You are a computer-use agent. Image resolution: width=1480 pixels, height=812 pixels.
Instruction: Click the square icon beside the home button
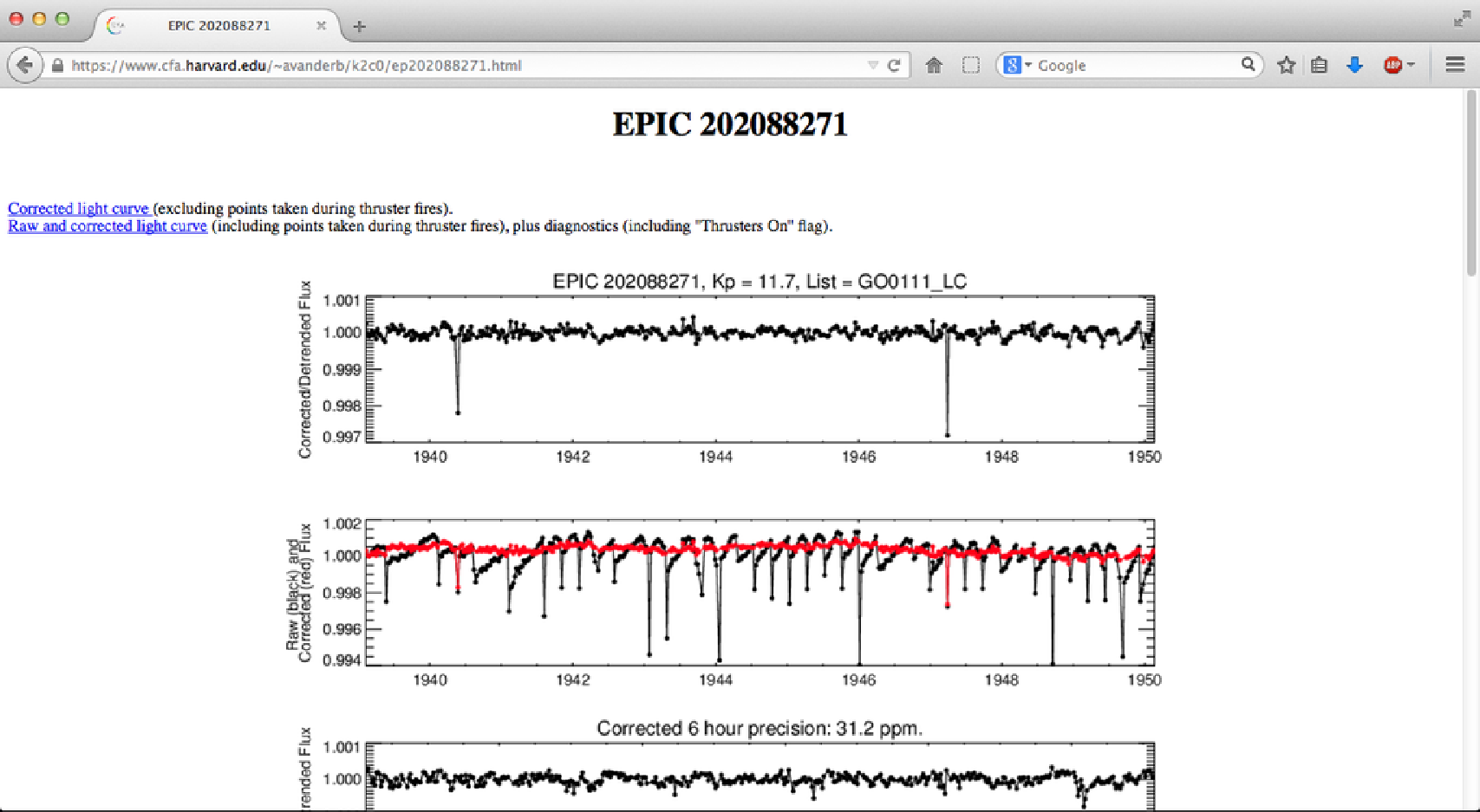click(x=971, y=65)
